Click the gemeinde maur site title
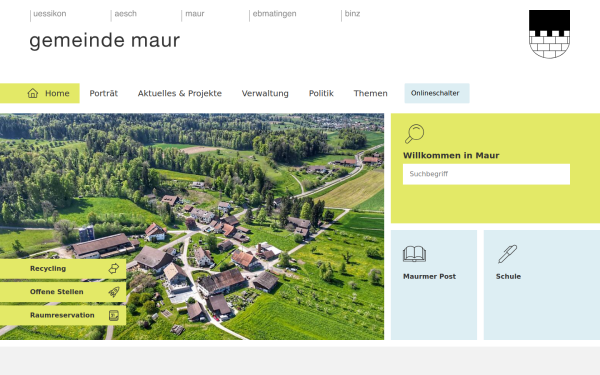 click(x=104, y=41)
